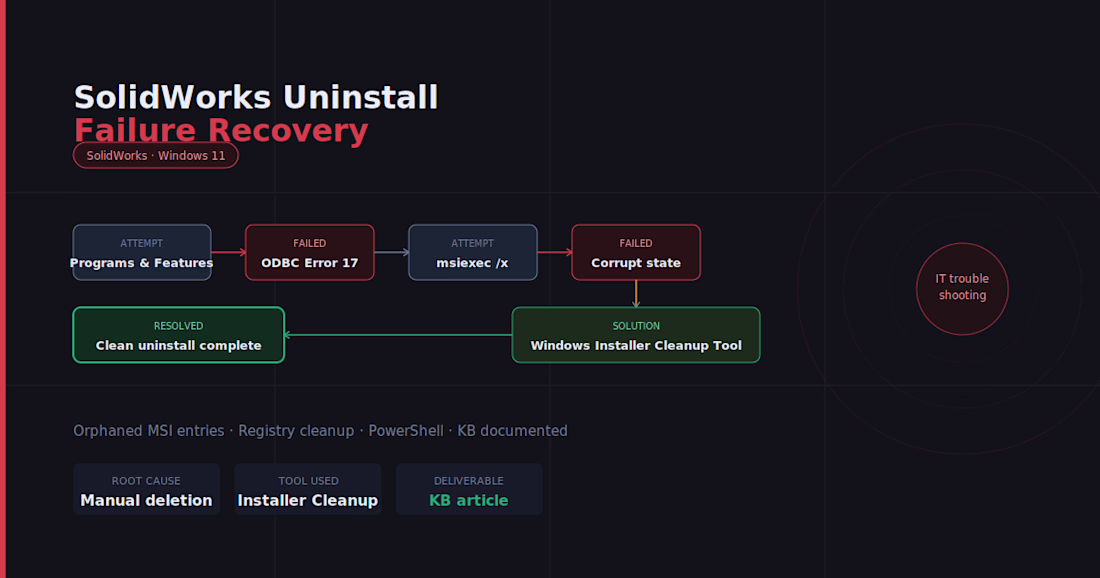
Task: Select the 'Installer Cleanup' tool used card
Action: point(308,489)
